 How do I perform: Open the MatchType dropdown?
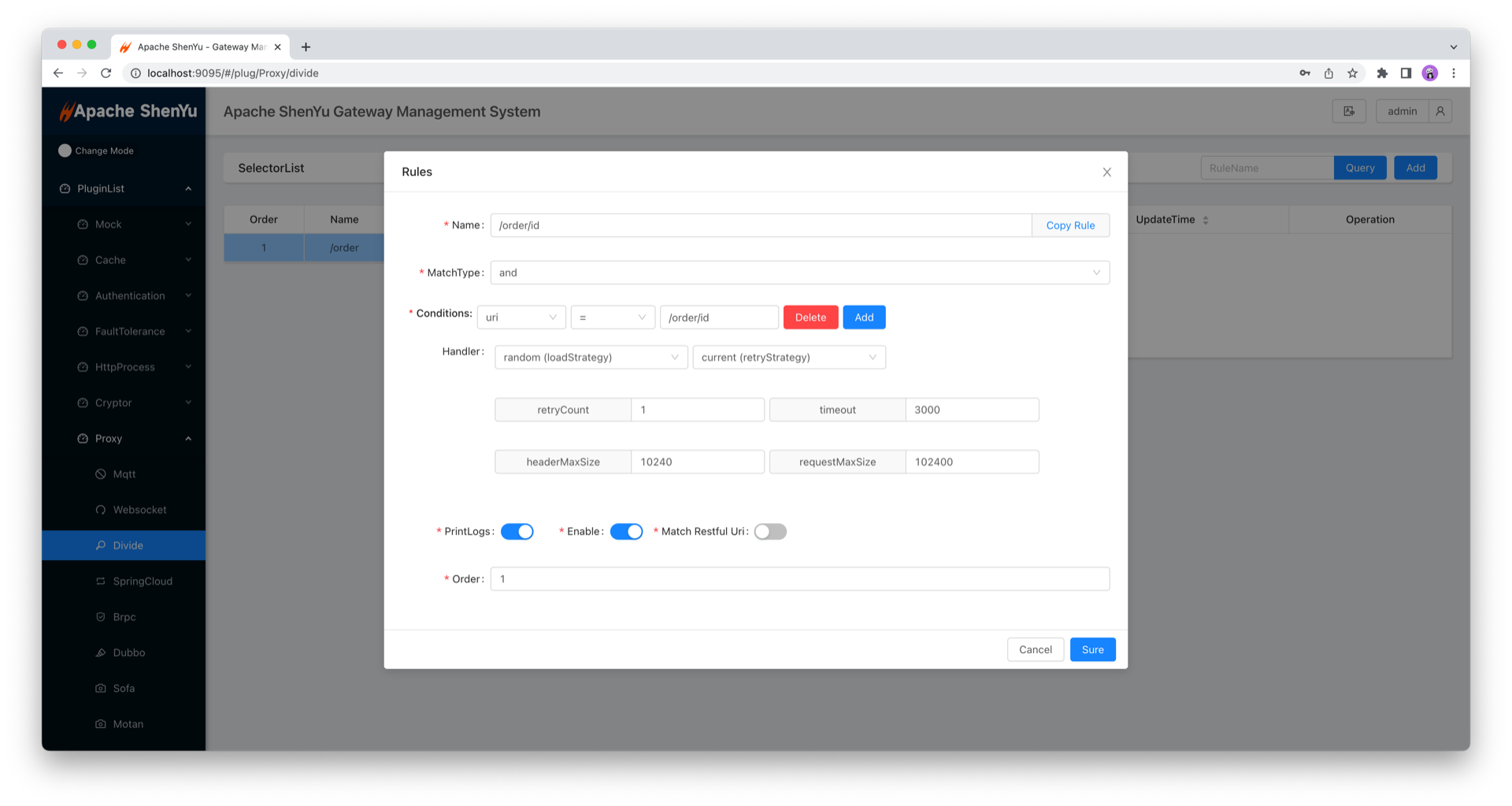click(799, 273)
